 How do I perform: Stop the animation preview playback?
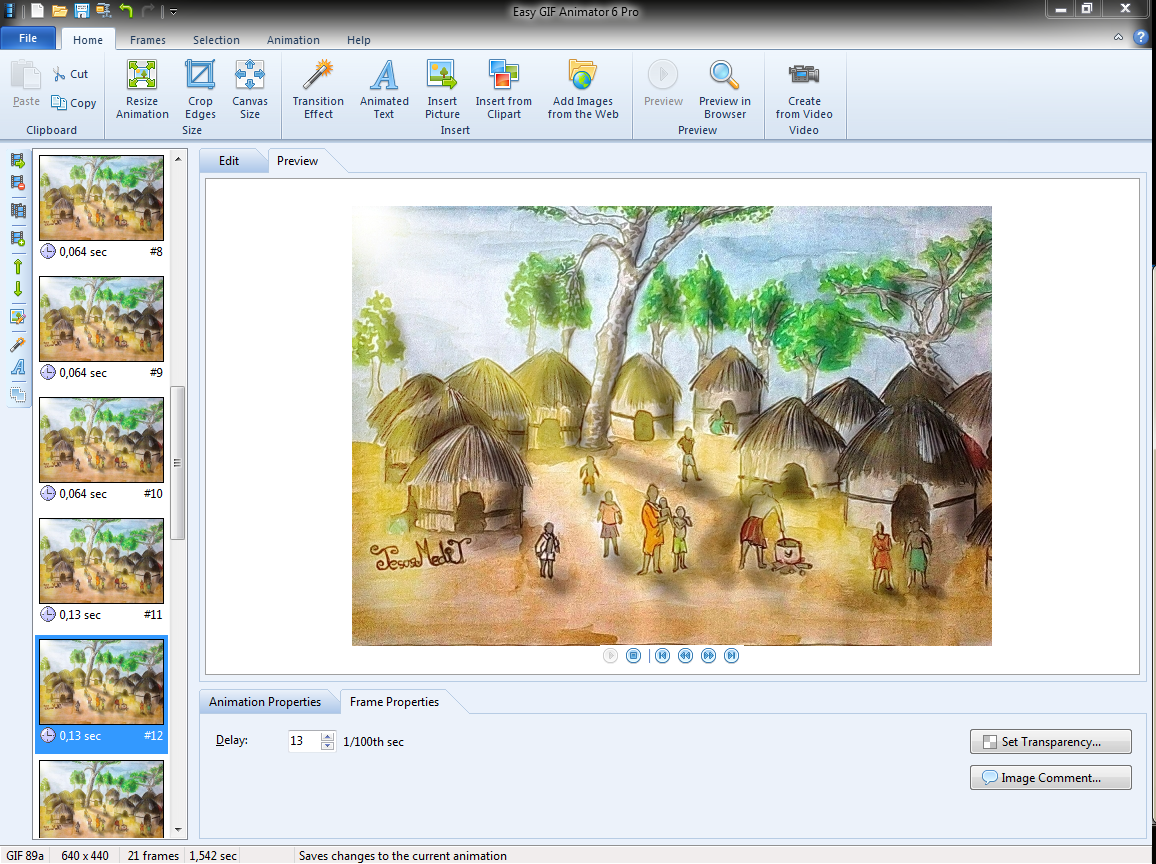point(633,655)
